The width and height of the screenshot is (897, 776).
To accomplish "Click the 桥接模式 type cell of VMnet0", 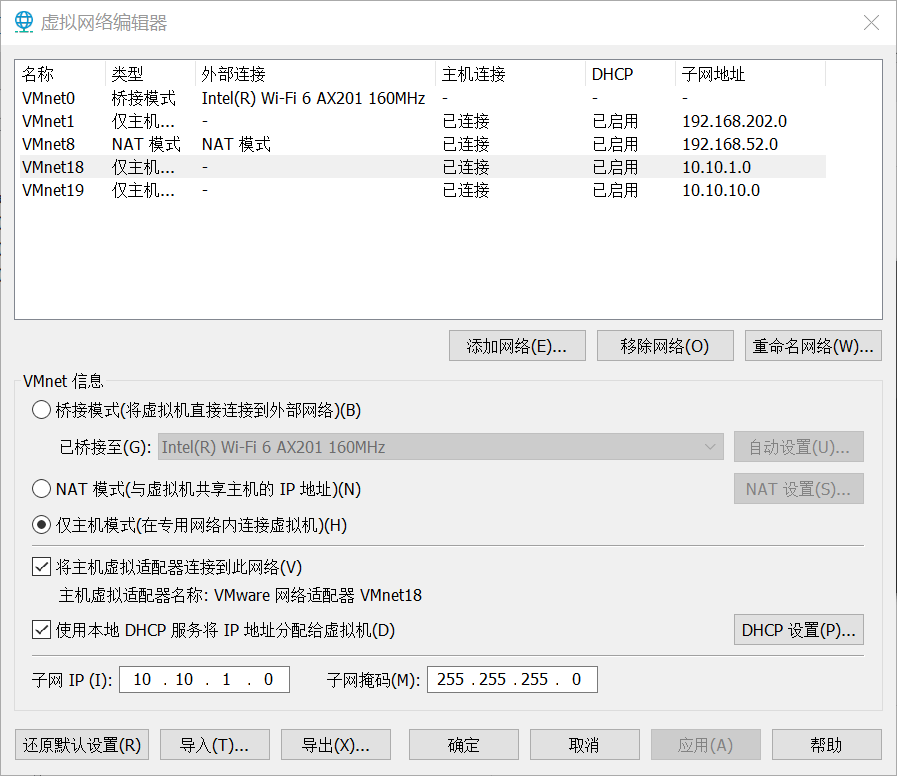I will tap(144, 98).
